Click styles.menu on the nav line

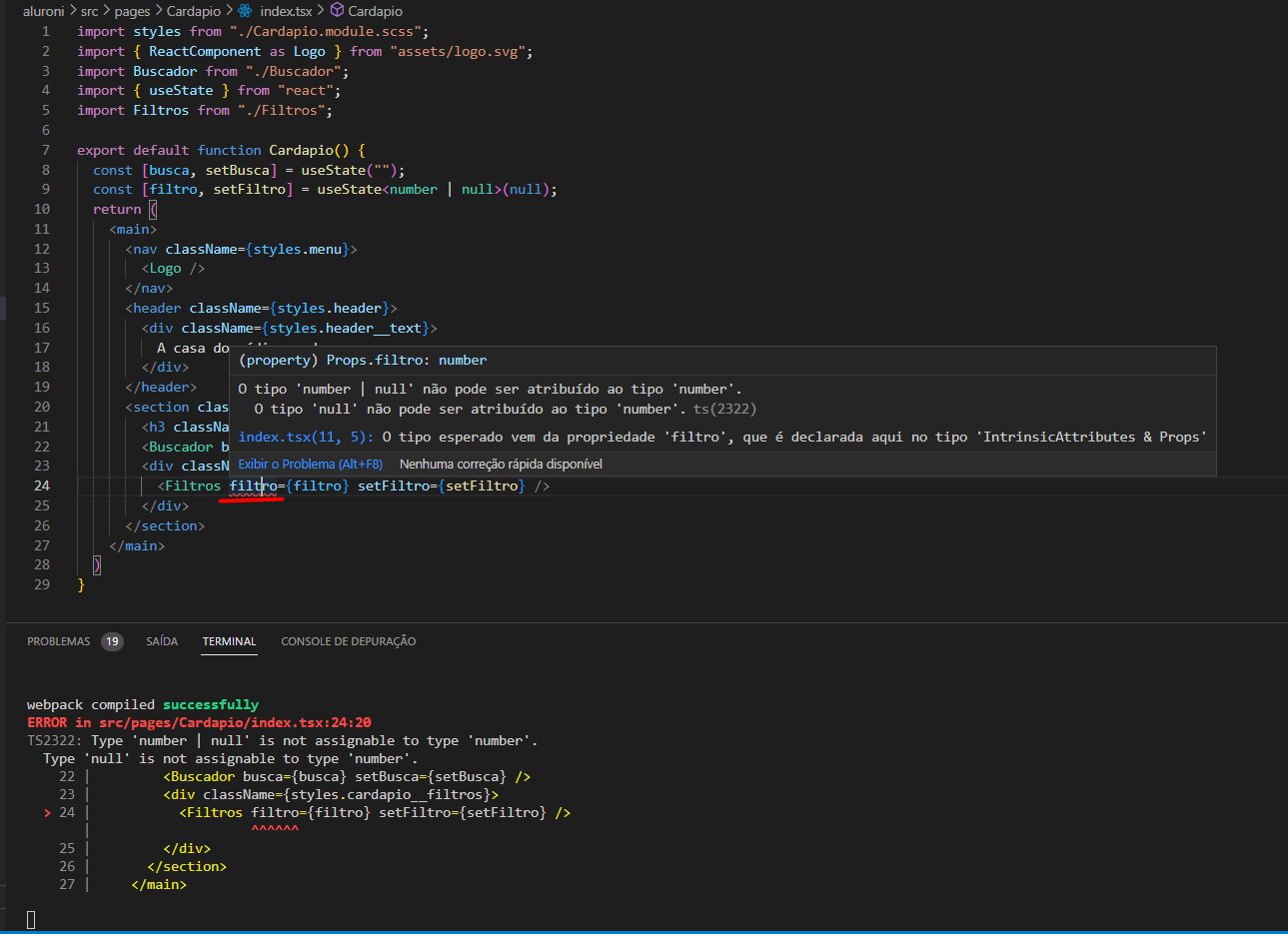pos(297,249)
